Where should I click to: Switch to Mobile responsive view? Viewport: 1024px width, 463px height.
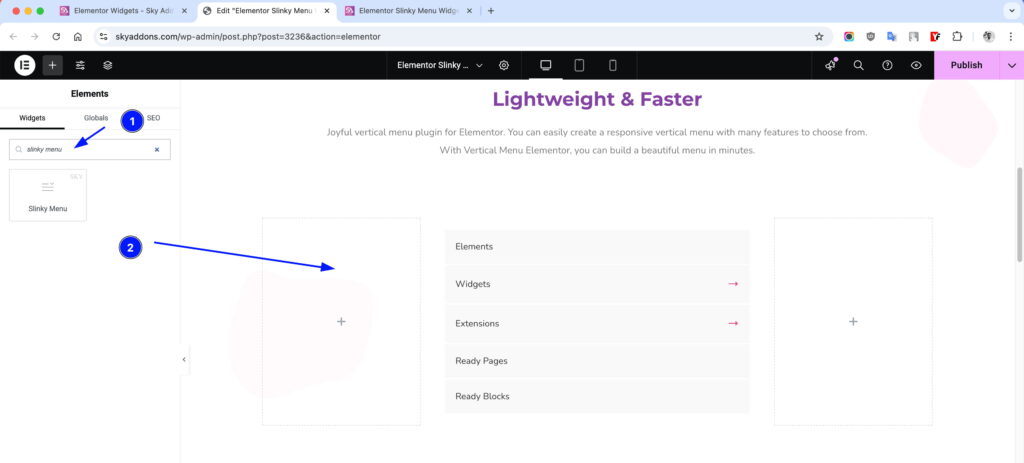point(613,65)
